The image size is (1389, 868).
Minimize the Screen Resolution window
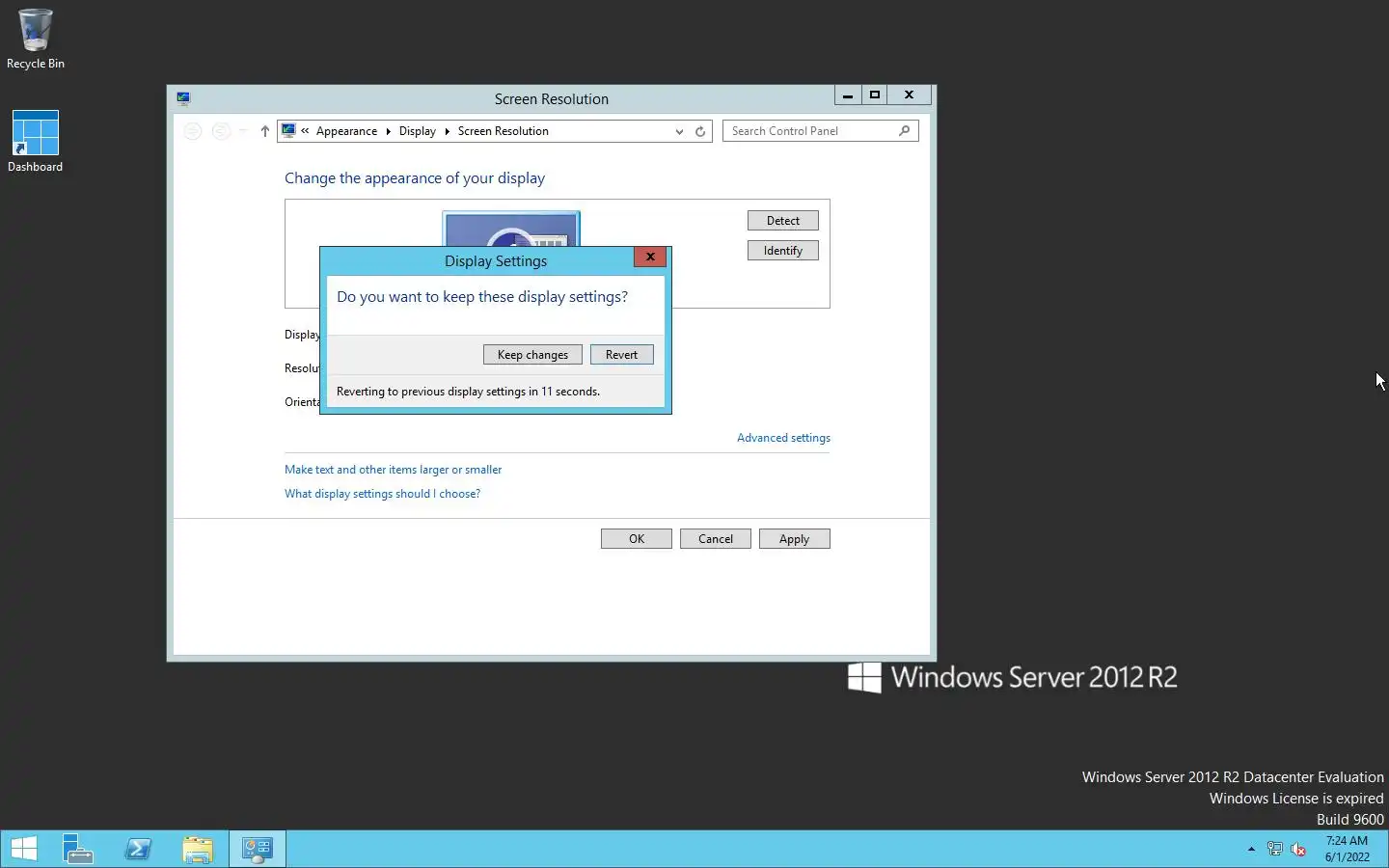(x=847, y=95)
